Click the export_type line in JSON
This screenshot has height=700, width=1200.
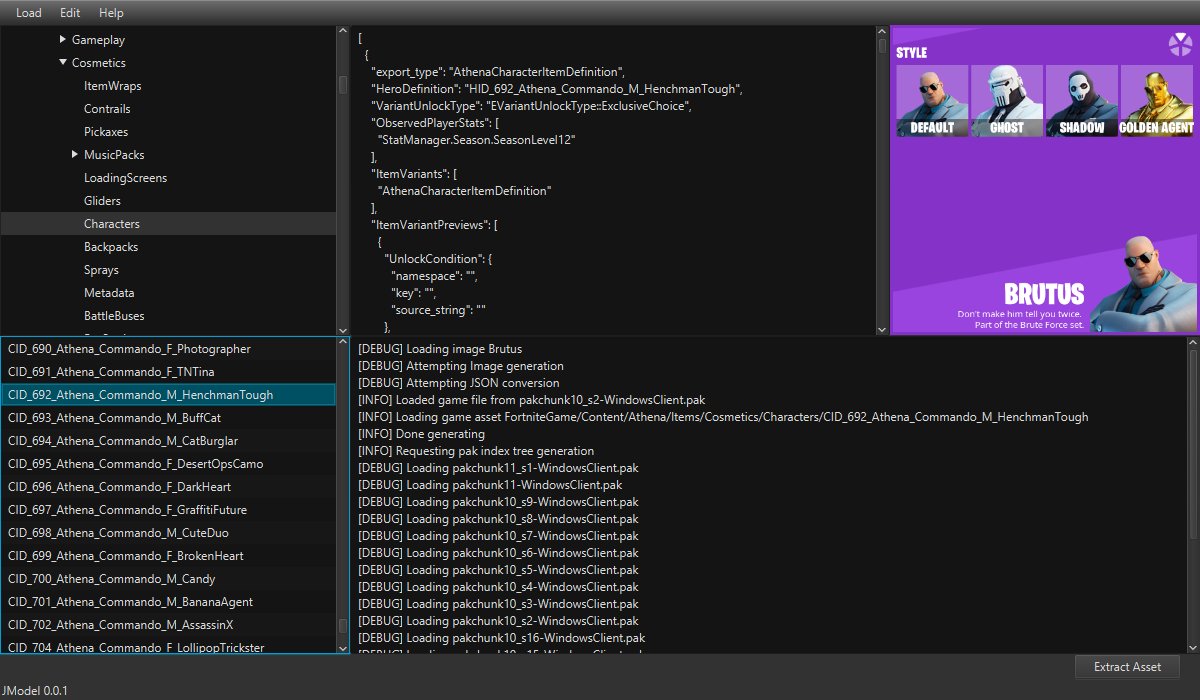click(x=497, y=72)
